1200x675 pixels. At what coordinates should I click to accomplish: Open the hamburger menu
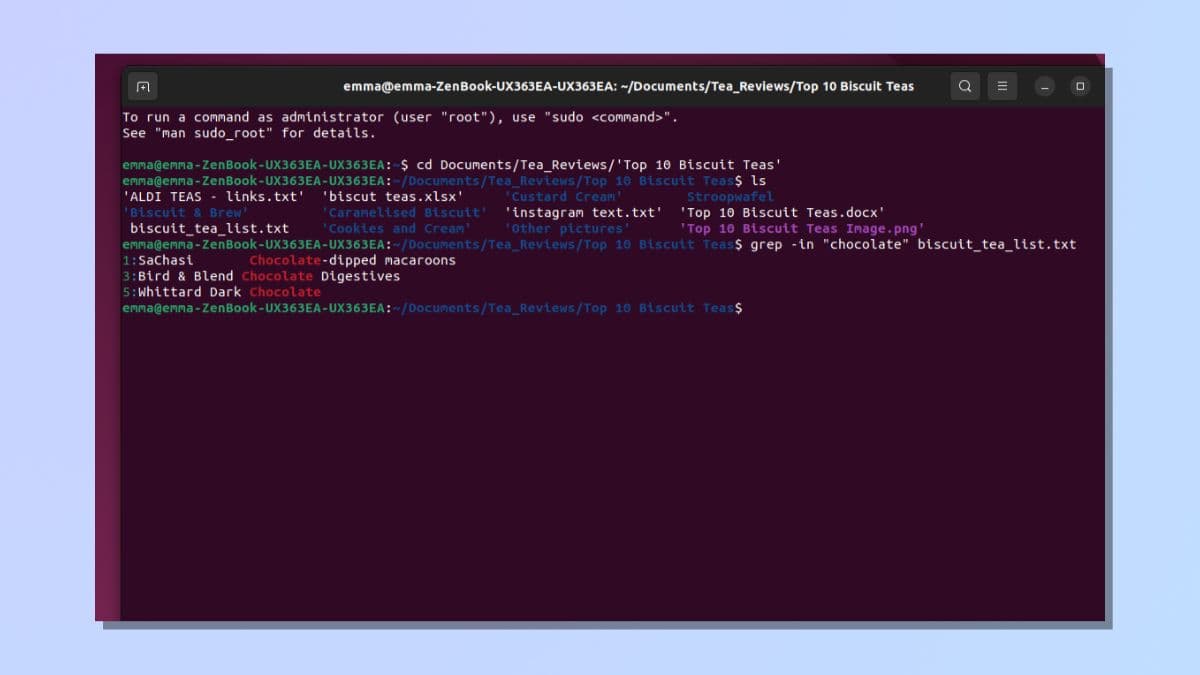pos(1003,86)
